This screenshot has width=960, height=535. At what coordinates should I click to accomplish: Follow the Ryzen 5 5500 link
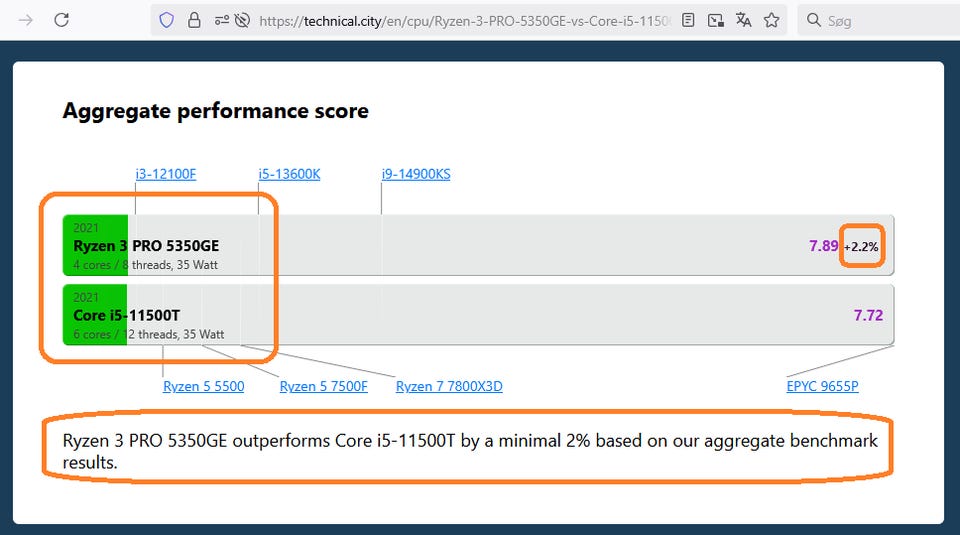pos(203,386)
